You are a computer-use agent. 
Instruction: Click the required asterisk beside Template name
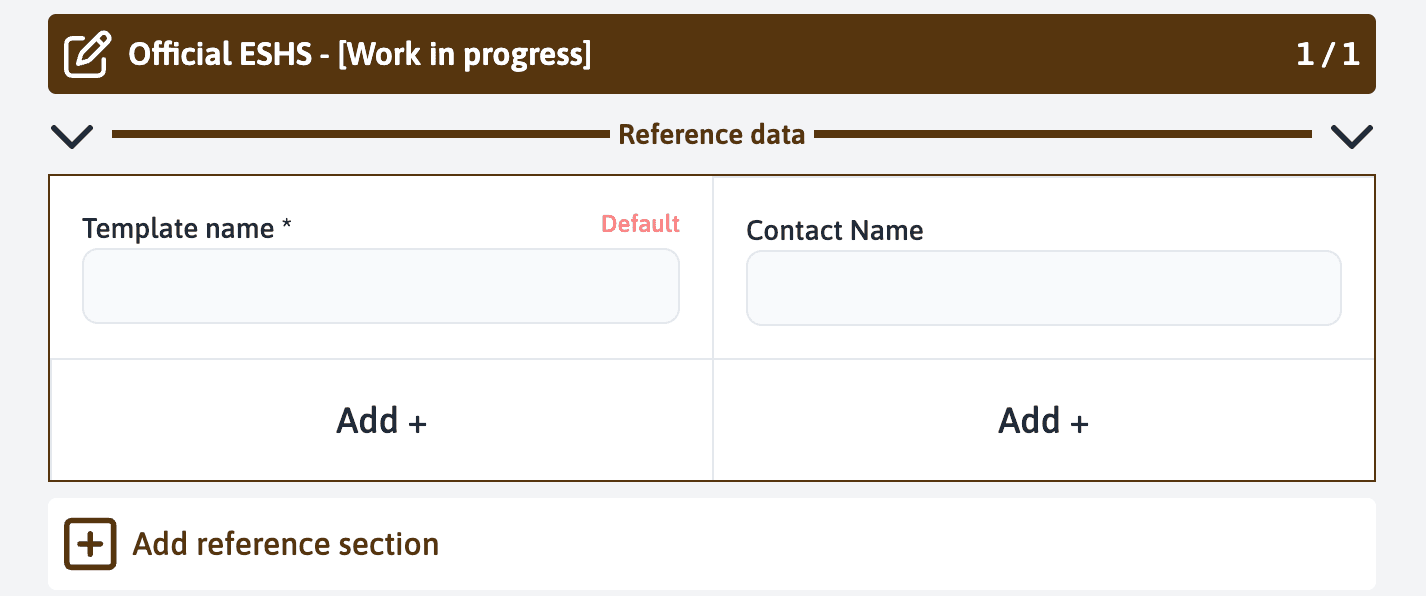tap(287, 227)
